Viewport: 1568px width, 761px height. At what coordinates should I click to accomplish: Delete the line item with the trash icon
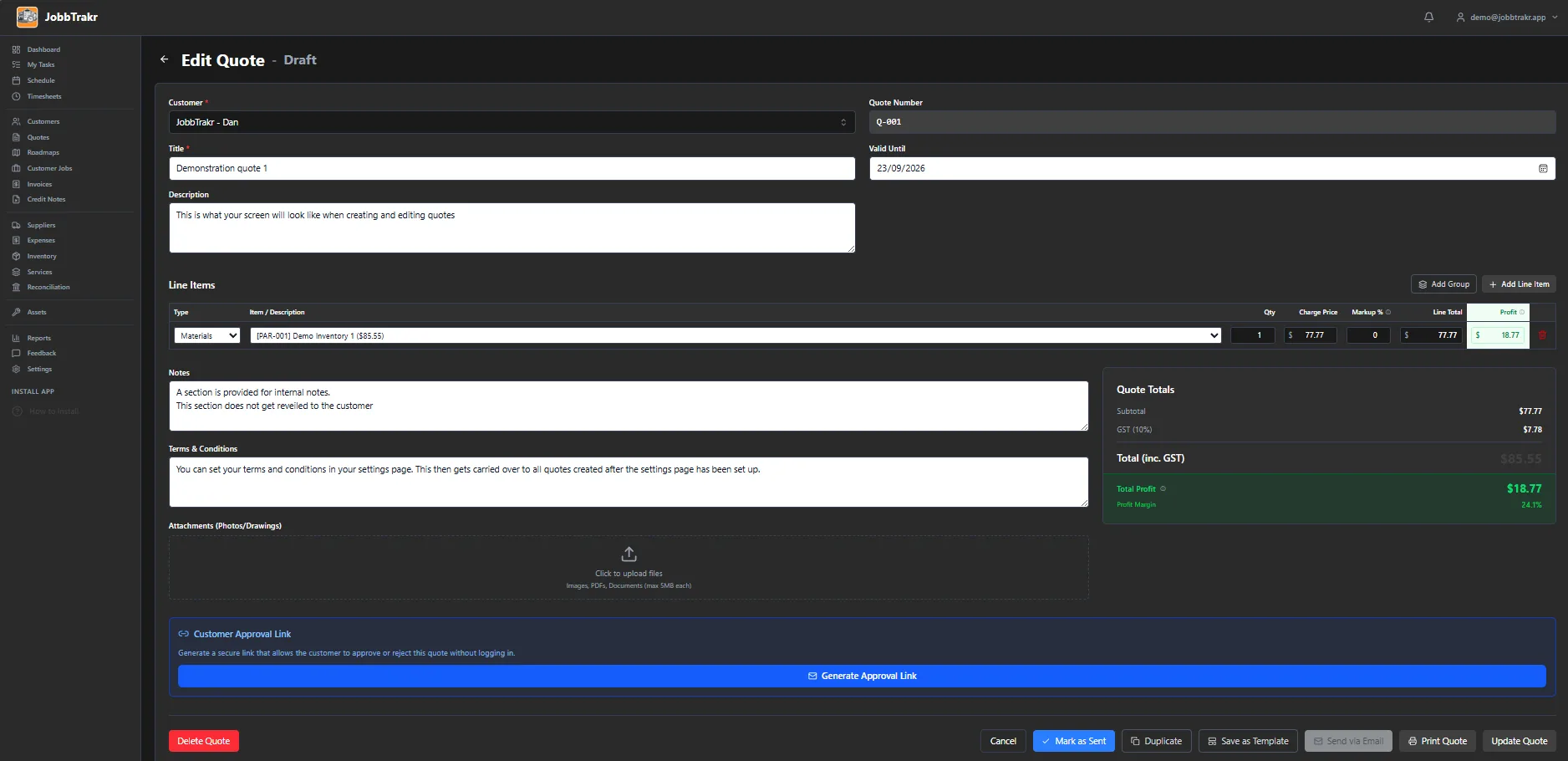point(1542,335)
